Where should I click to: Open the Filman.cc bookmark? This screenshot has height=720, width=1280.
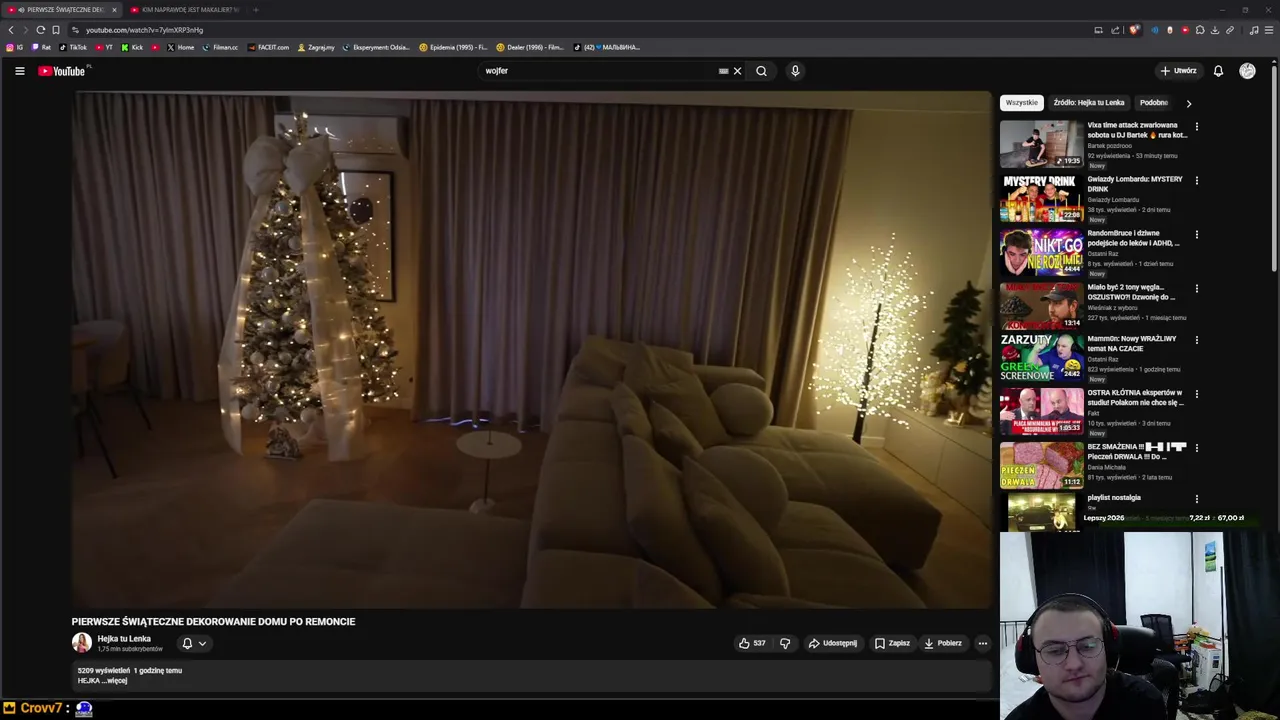click(x=220, y=47)
